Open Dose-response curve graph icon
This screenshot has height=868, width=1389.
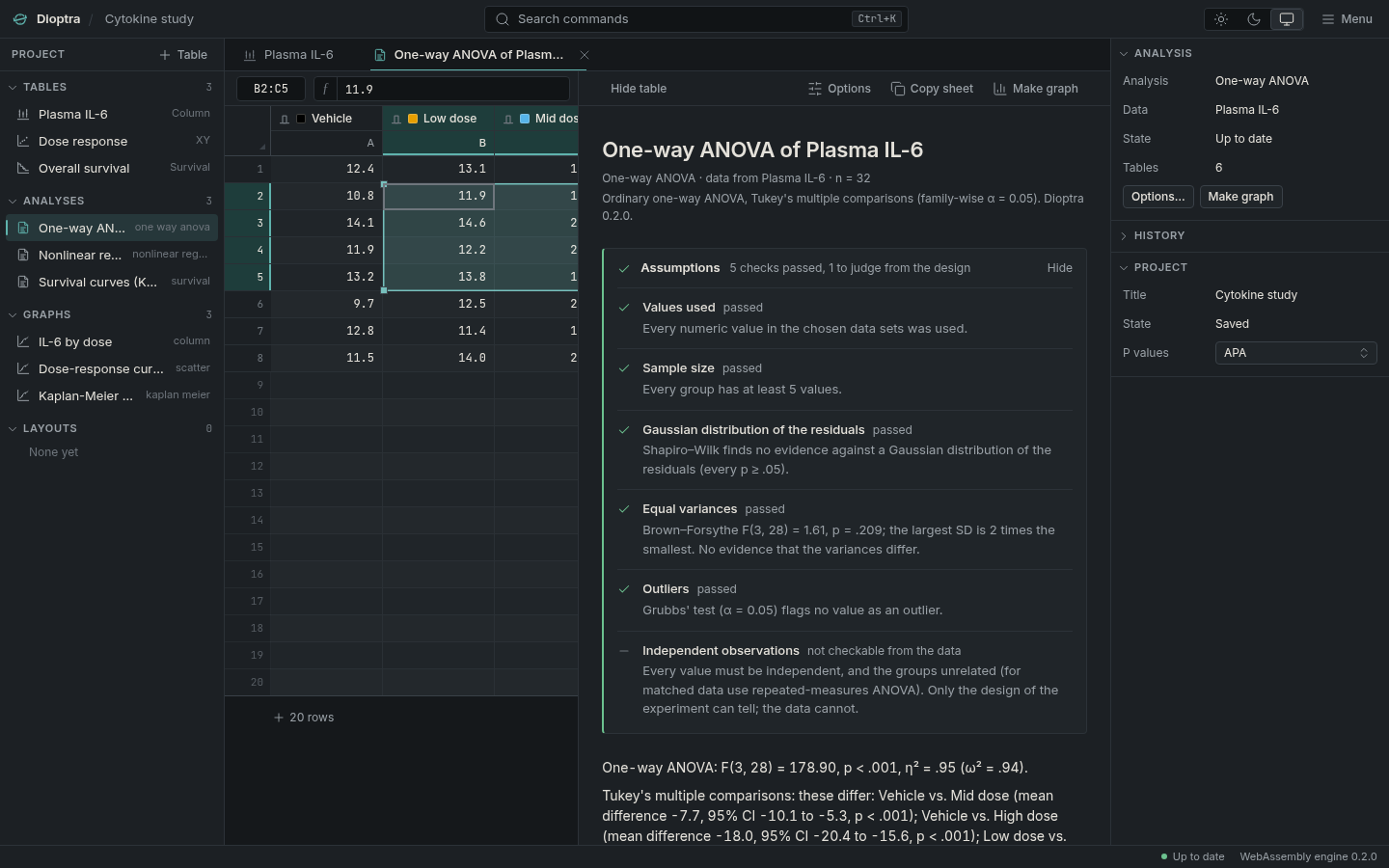pyautogui.click(x=23, y=368)
